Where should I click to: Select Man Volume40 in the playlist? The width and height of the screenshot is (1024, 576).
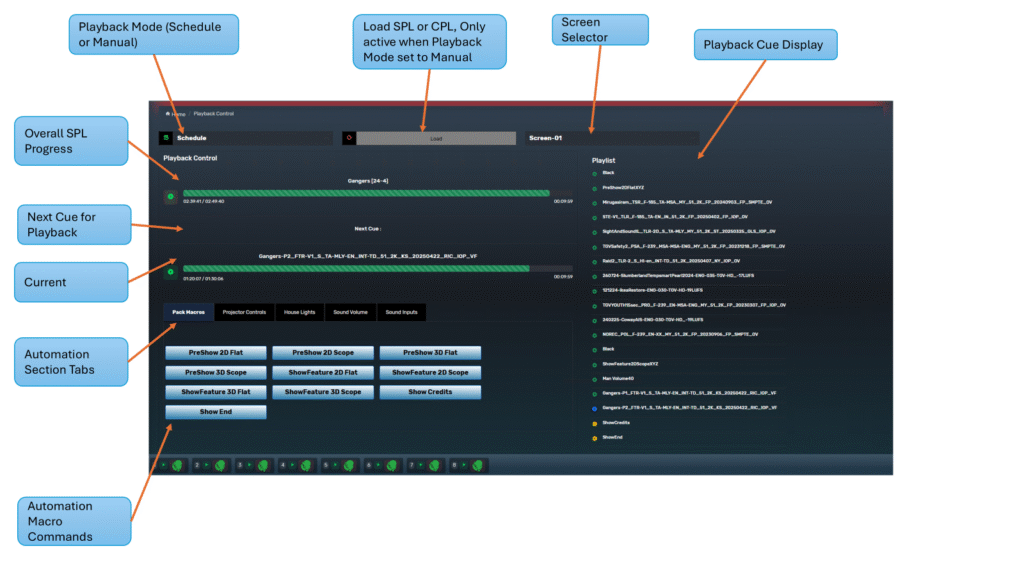coord(621,378)
